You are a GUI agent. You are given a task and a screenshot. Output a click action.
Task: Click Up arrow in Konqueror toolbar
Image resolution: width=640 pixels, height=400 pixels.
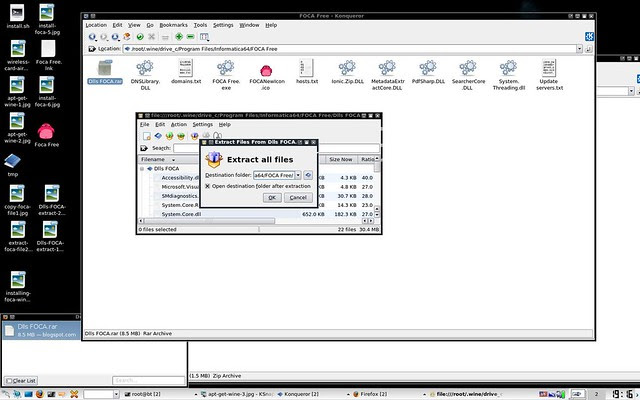(x=115, y=37)
